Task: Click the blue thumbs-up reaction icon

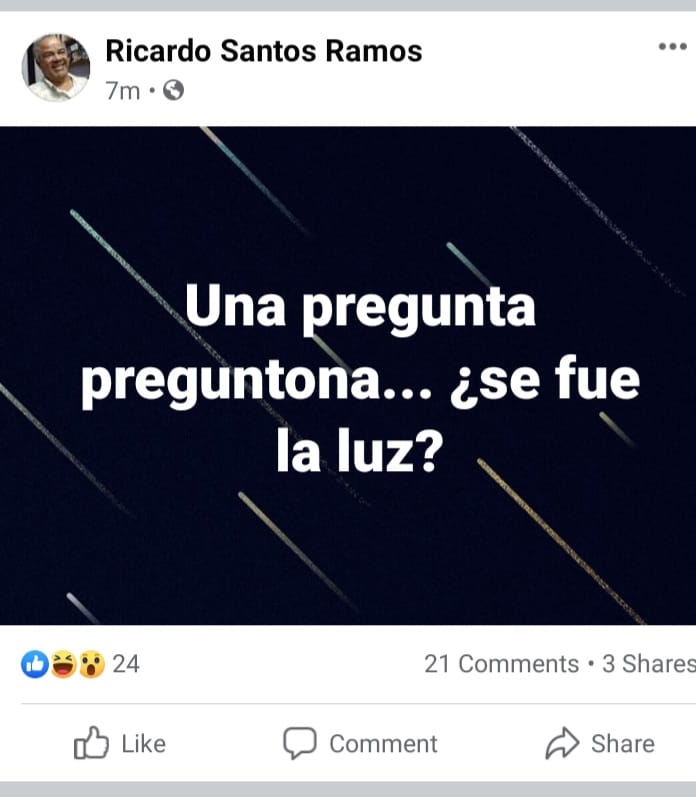Action: 35,664
